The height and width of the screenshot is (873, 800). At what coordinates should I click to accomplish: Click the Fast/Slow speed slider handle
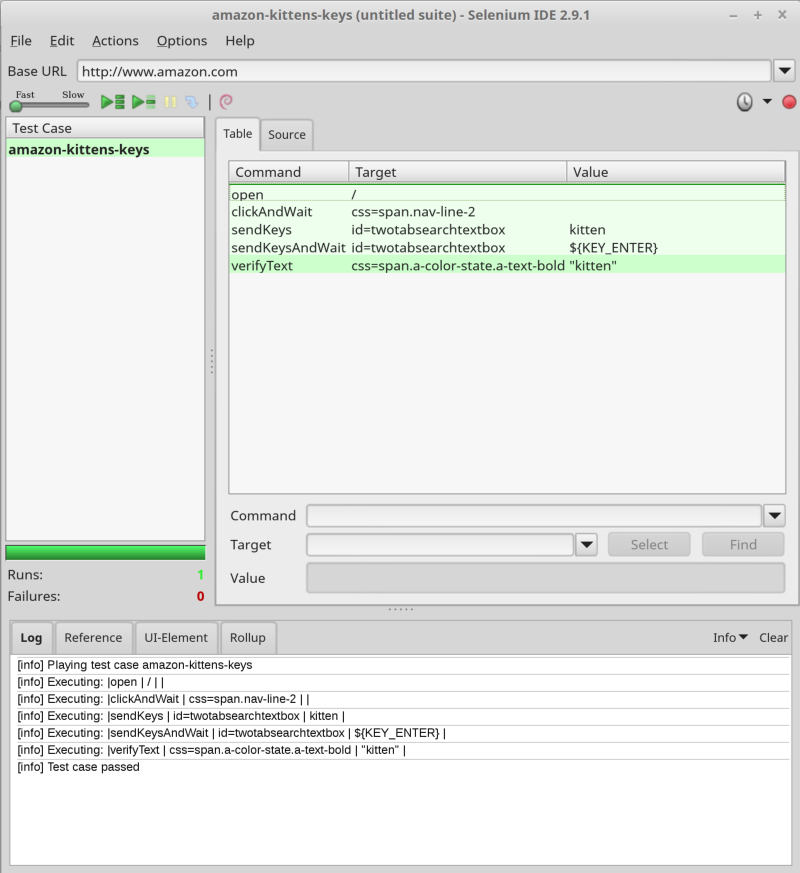(x=16, y=106)
